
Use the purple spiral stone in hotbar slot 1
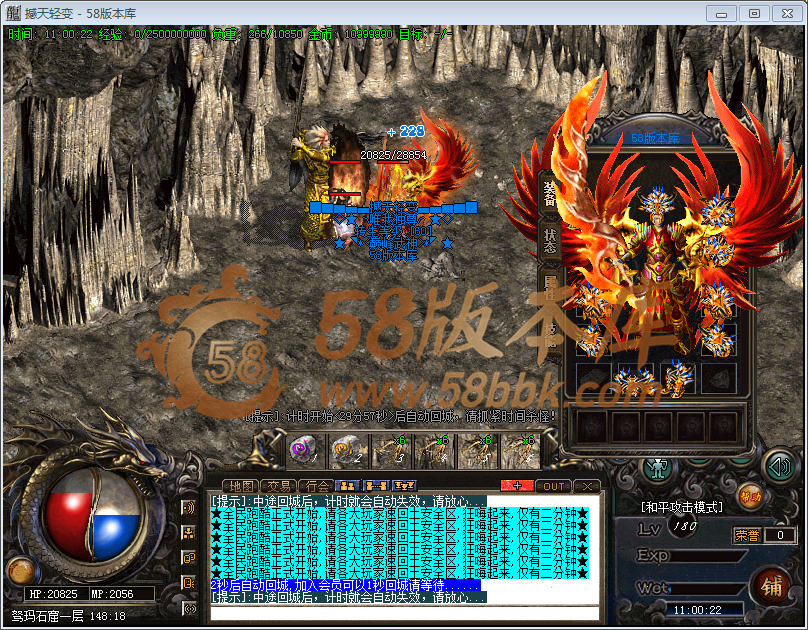pyautogui.click(x=305, y=450)
